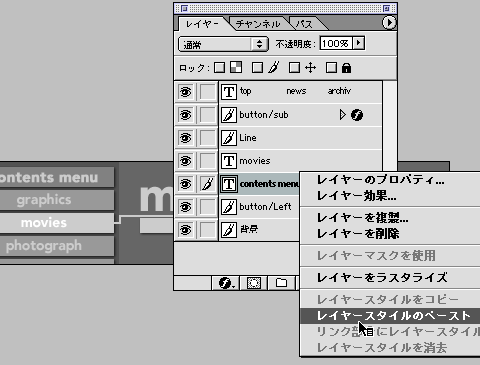Select the 背景 layer name
This screenshot has height=365, width=480.
point(249,229)
